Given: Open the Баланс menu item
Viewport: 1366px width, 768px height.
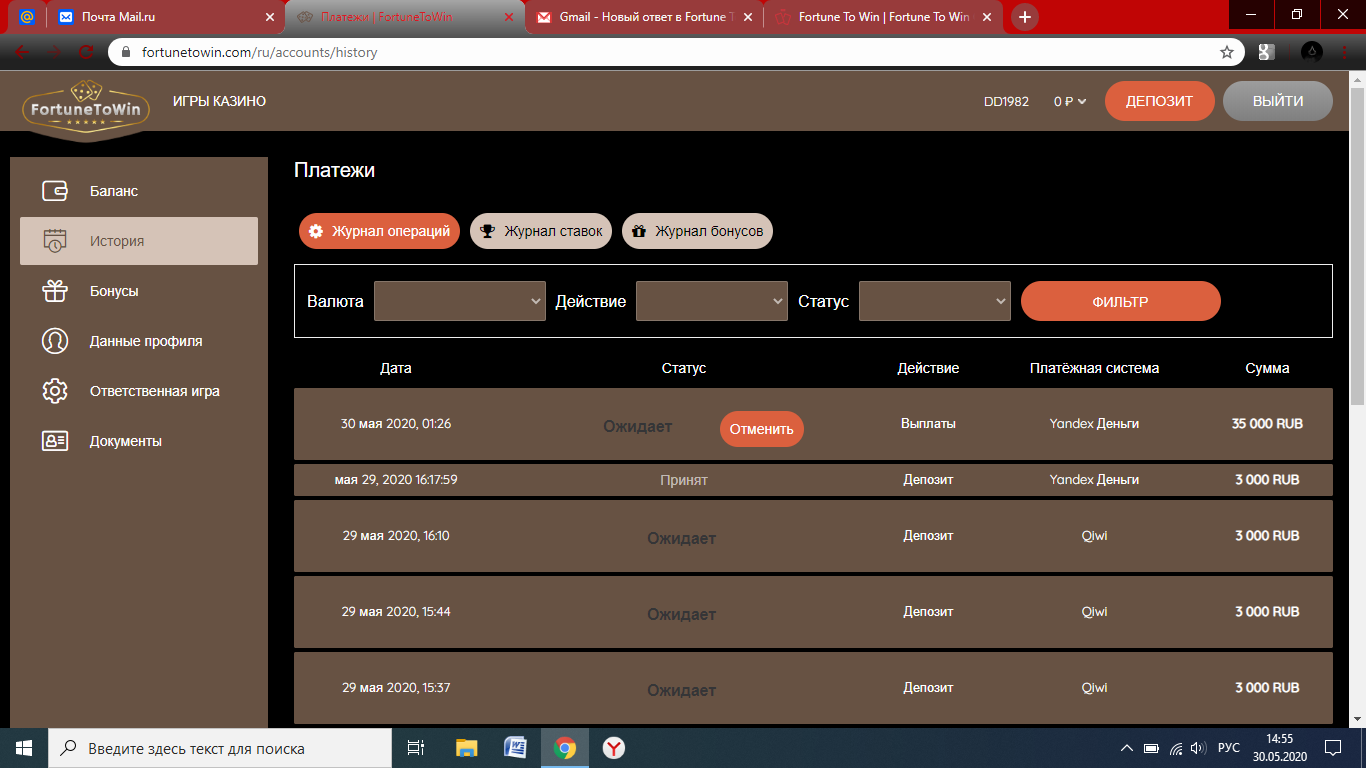Looking at the screenshot, I should coord(139,191).
